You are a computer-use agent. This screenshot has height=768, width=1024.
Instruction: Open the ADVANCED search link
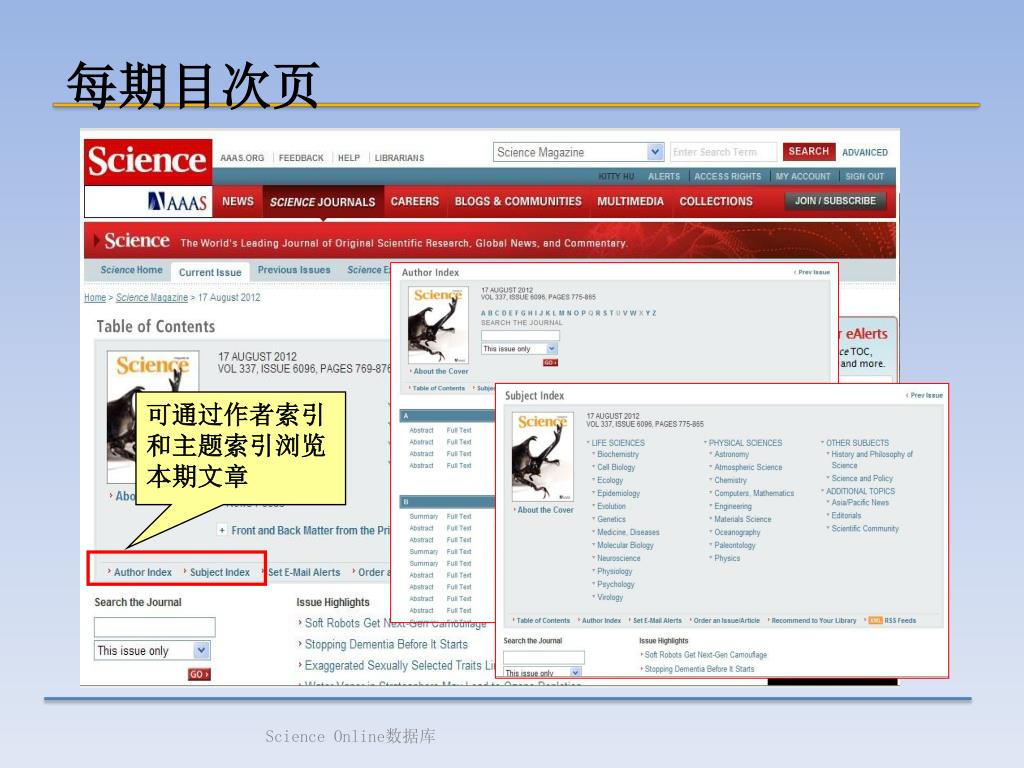coord(865,152)
